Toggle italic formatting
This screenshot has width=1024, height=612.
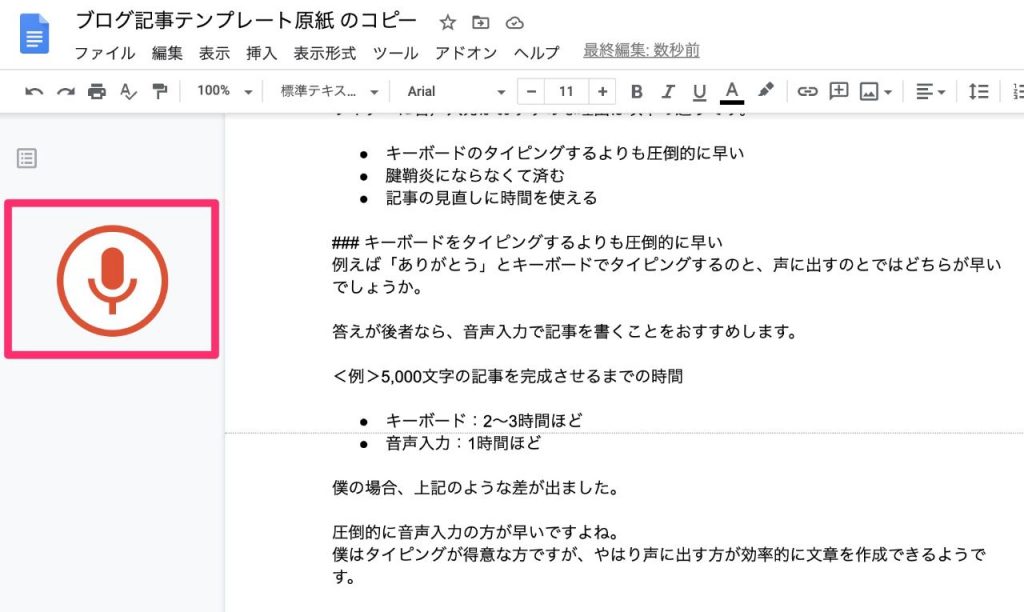tap(668, 92)
